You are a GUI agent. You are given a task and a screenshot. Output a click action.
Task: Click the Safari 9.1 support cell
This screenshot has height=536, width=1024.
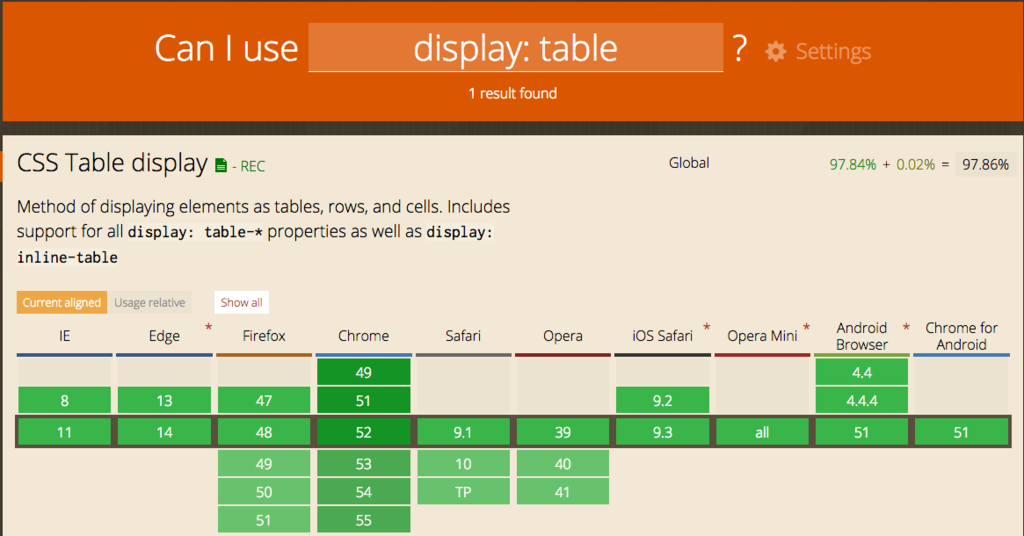tap(463, 432)
